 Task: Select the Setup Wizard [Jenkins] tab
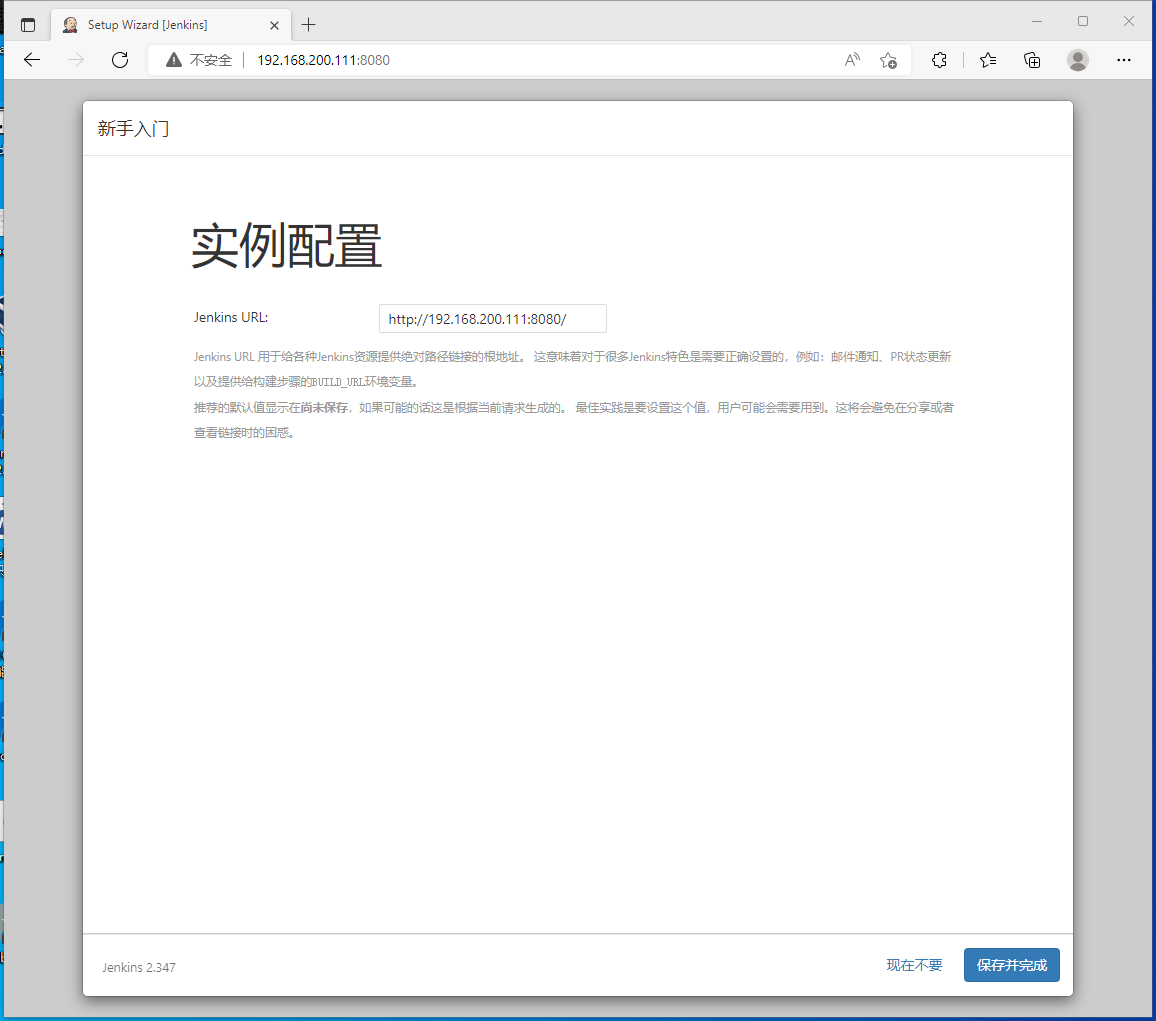click(172, 25)
